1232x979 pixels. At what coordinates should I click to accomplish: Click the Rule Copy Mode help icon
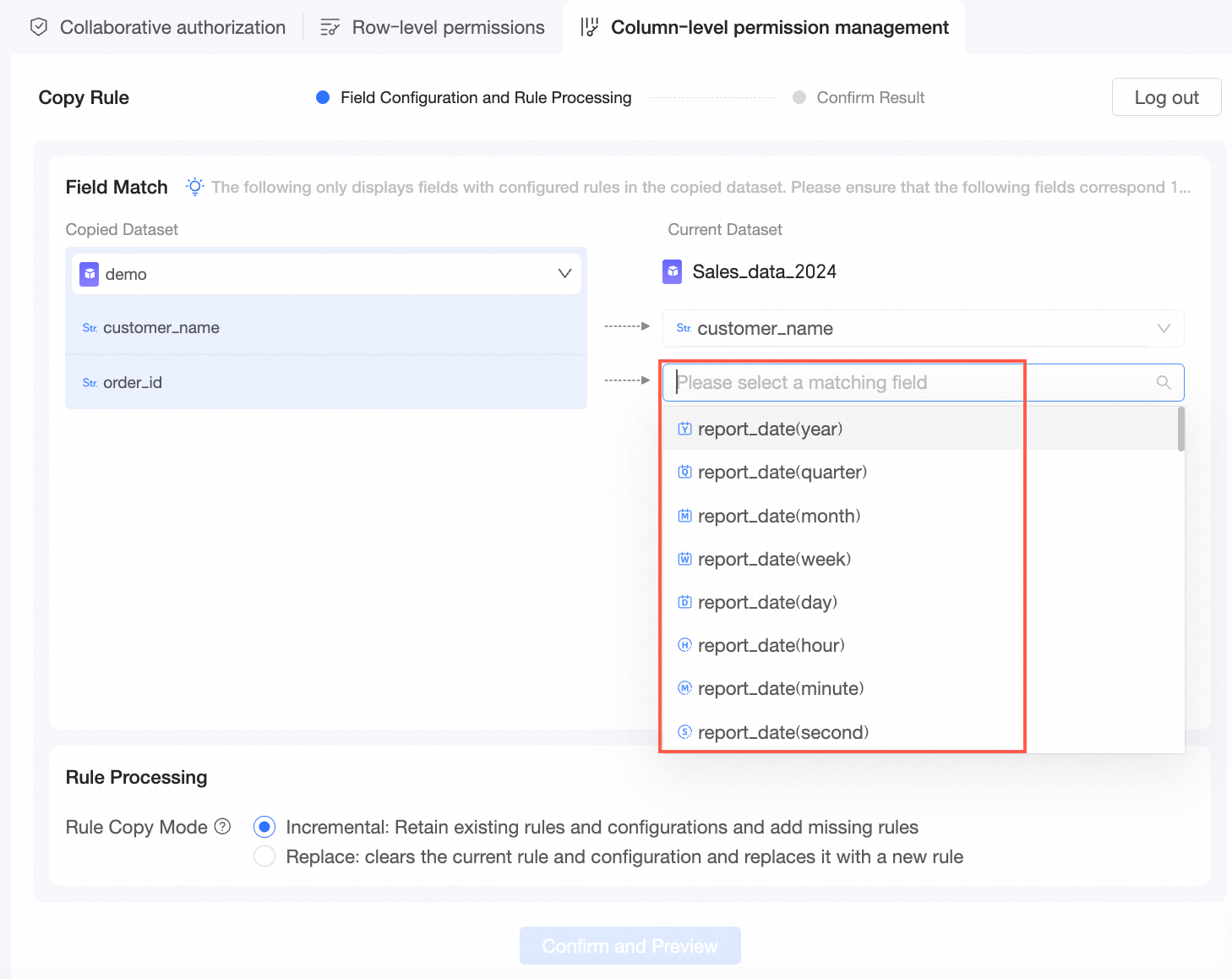point(223,827)
